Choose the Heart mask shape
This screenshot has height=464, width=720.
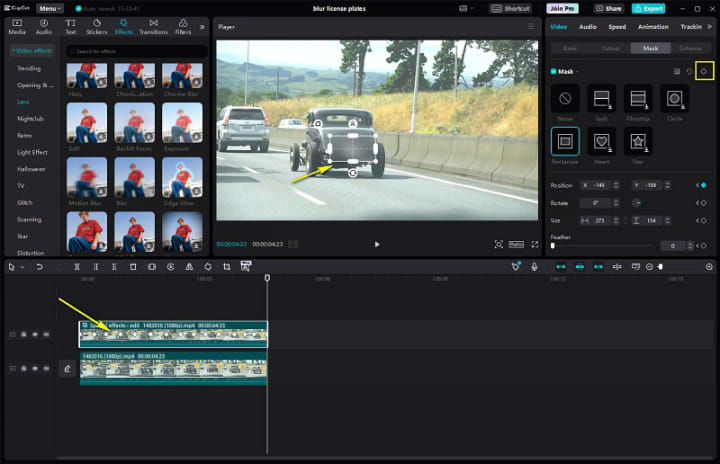pos(601,142)
